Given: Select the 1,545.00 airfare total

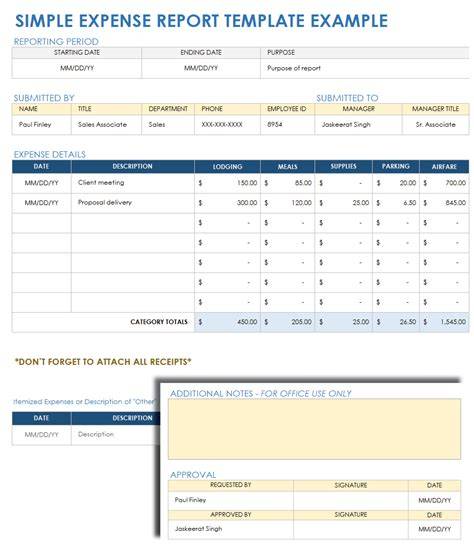Looking at the screenshot, I should click(444, 322).
